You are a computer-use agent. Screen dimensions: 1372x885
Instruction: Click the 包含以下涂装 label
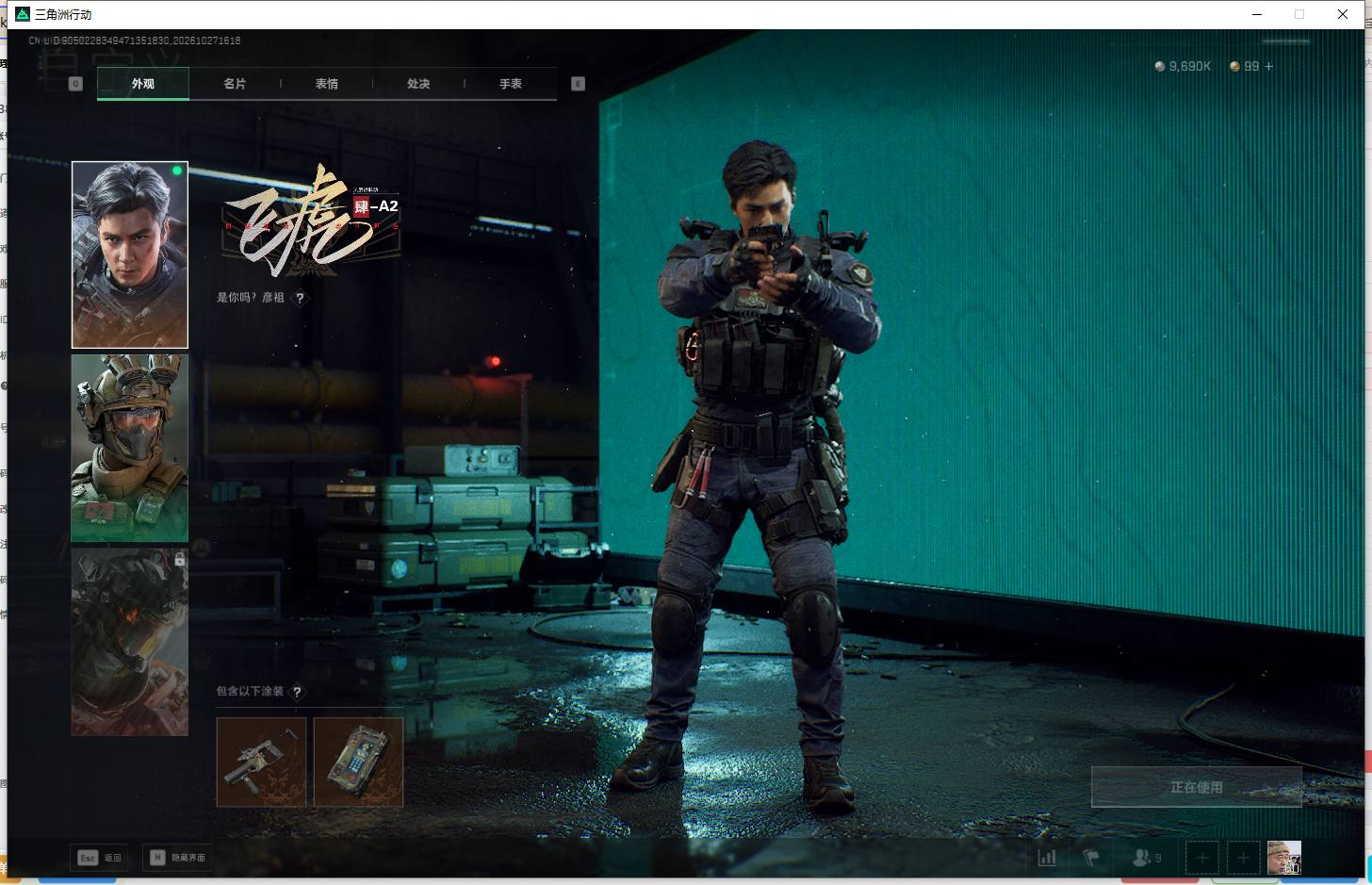point(250,692)
